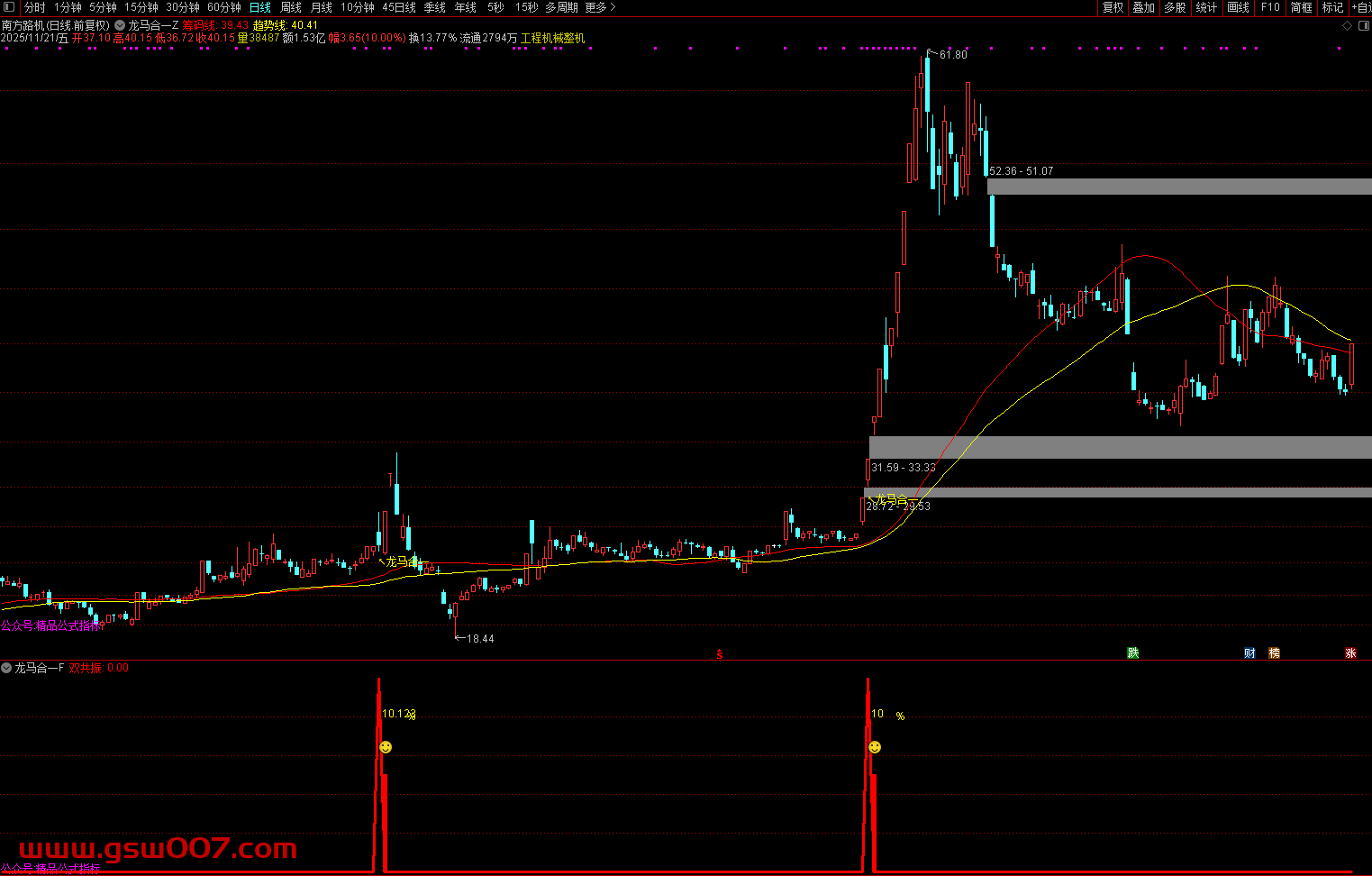Viewport: 1372px width, 876px height.
Task: Switch to the 周线 weekly period tab
Action: click(x=291, y=7)
